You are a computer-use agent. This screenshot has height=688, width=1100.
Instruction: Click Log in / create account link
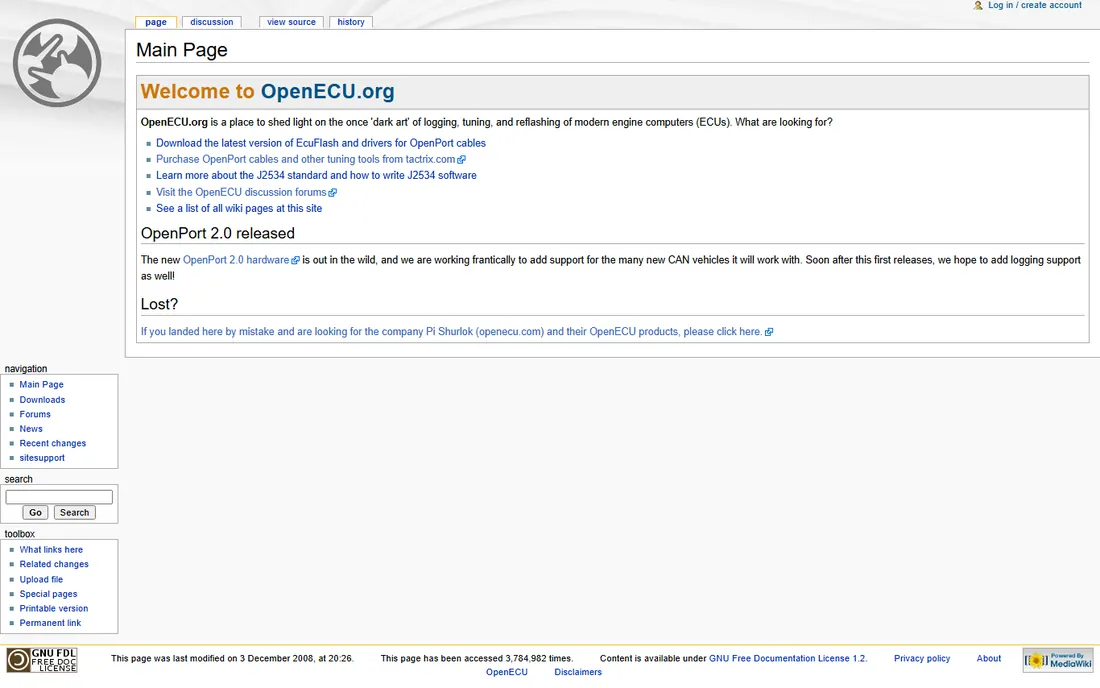(x=1035, y=5)
